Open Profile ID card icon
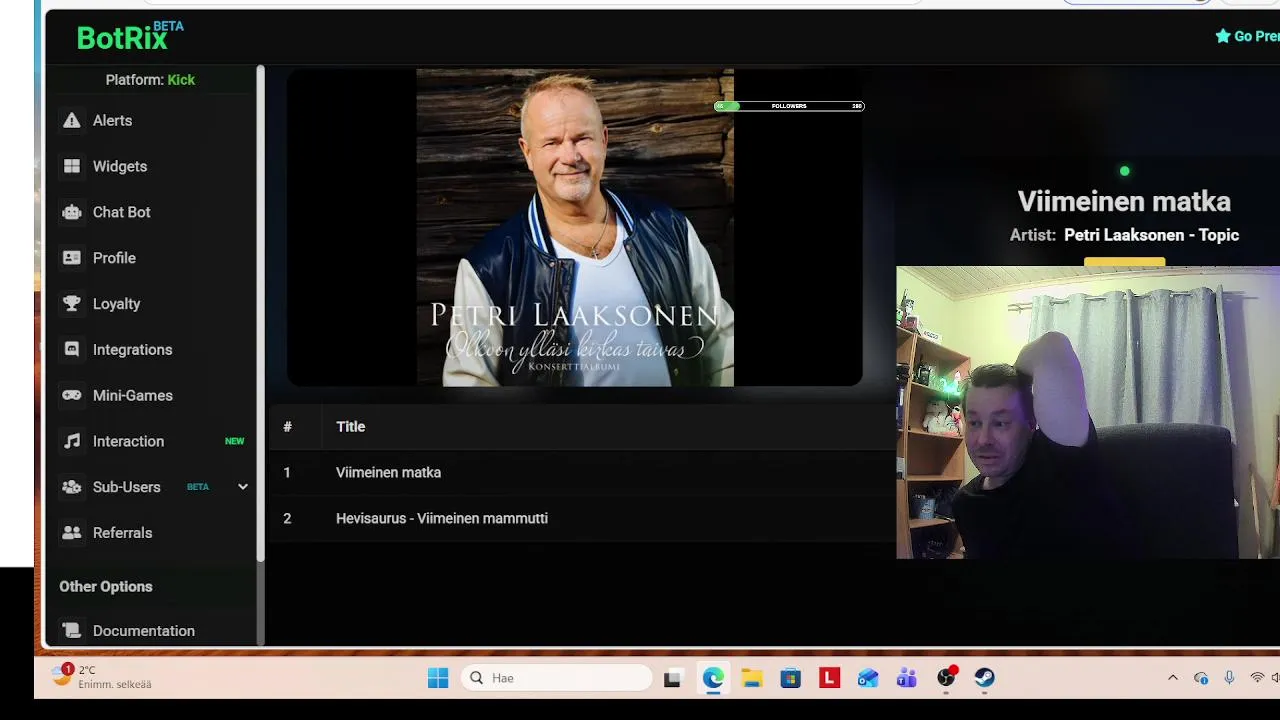The image size is (1280, 720). pos(71,258)
